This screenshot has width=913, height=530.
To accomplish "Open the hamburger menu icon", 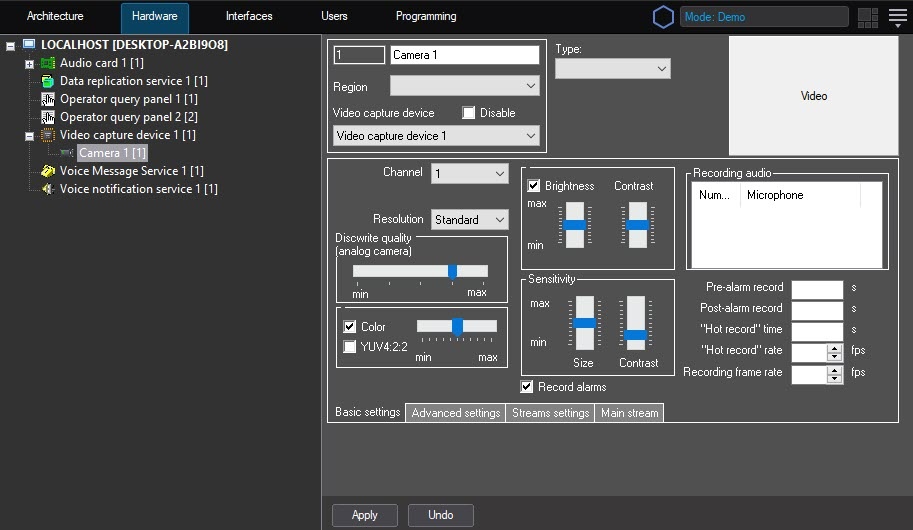I will click(x=897, y=17).
